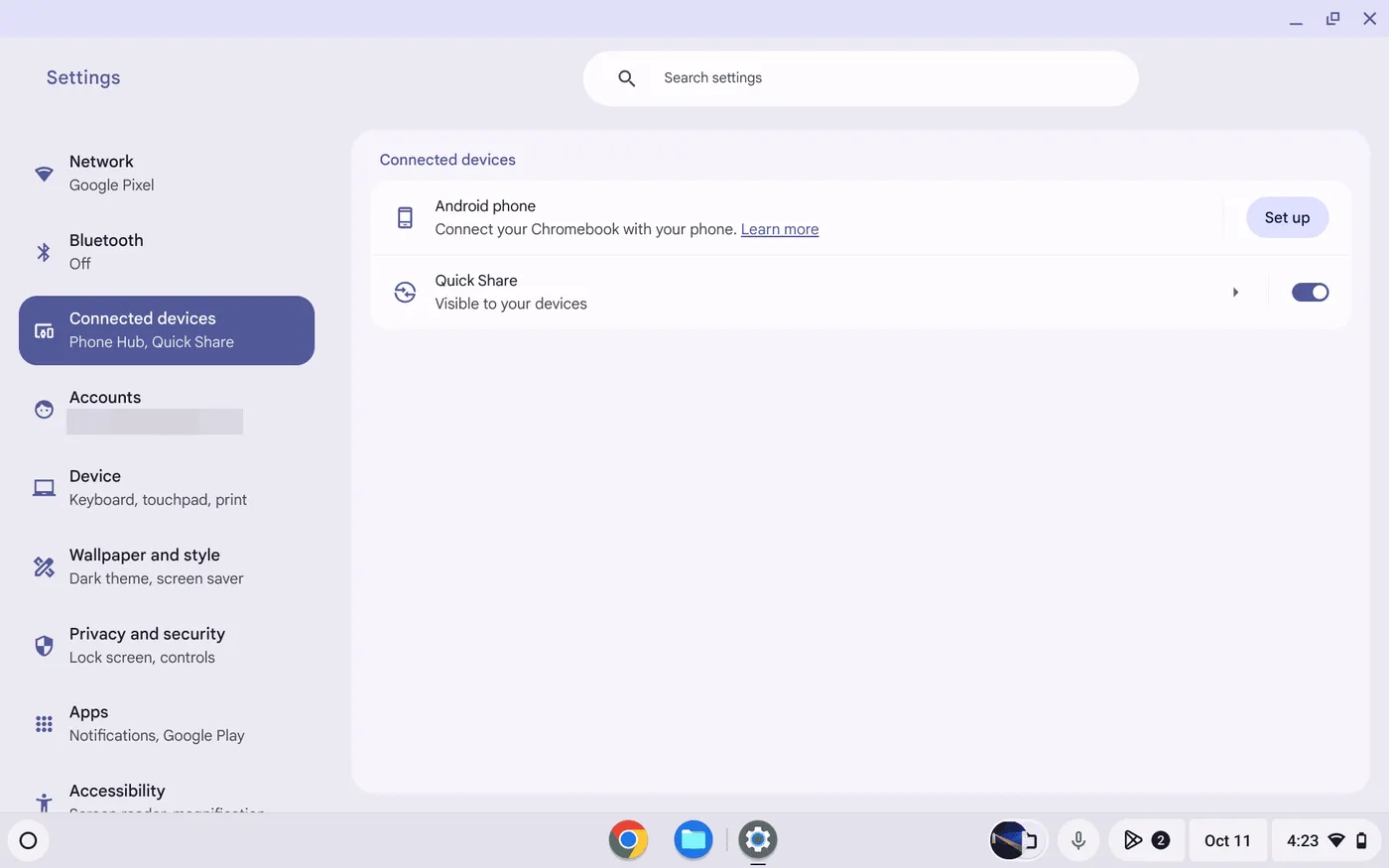Click the search magnifier icon

point(627,78)
